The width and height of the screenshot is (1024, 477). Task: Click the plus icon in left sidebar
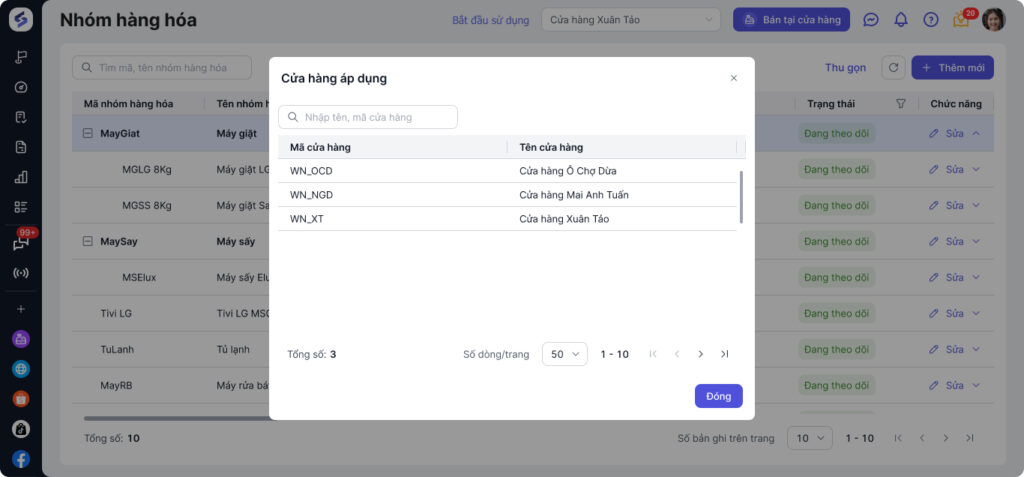coord(21,309)
